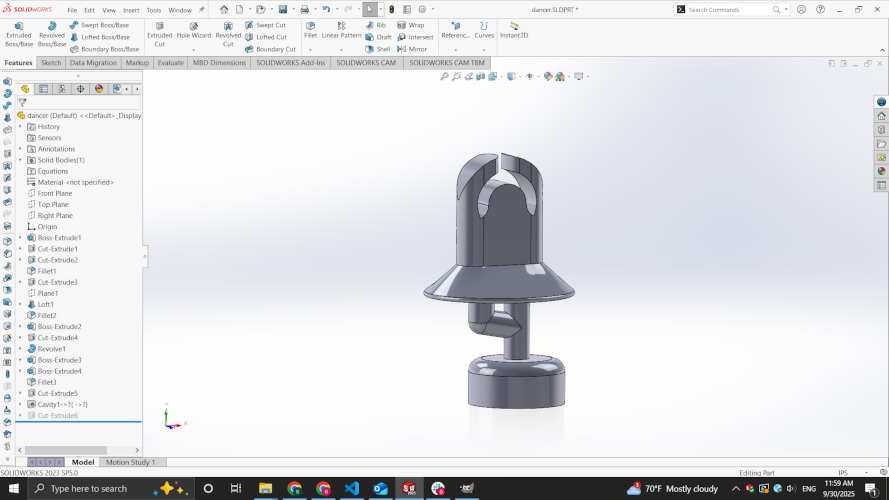Click the Edit Appearance color ball

coord(548,76)
